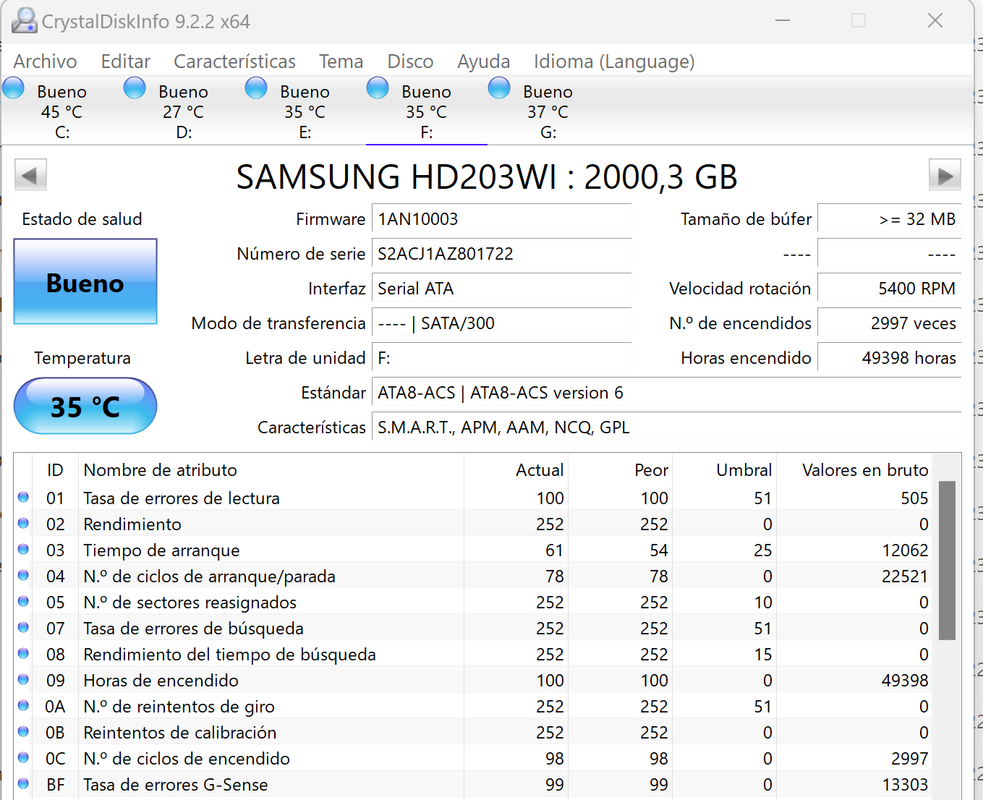Go to previous disk with left arrow

(30, 176)
